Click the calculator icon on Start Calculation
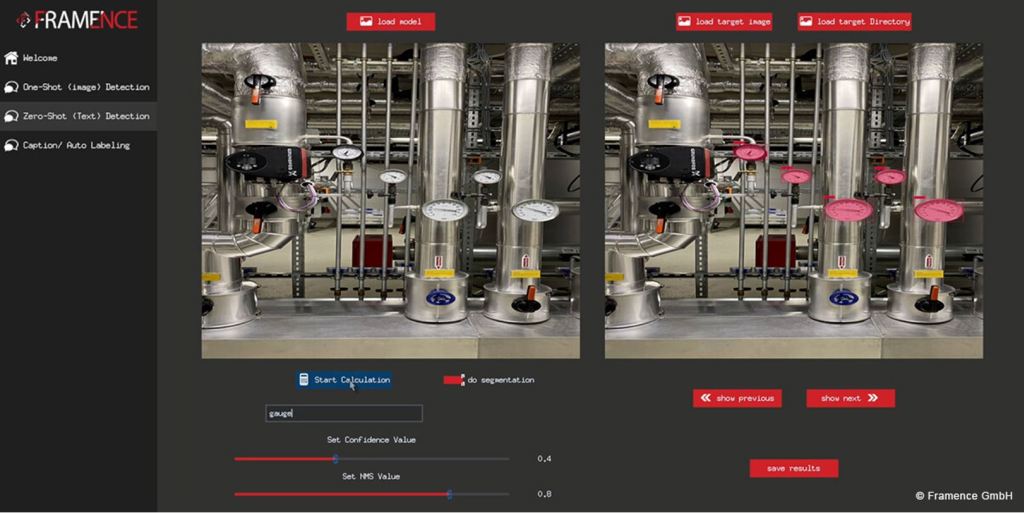Image resolution: width=1024 pixels, height=513 pixels. 304,379
